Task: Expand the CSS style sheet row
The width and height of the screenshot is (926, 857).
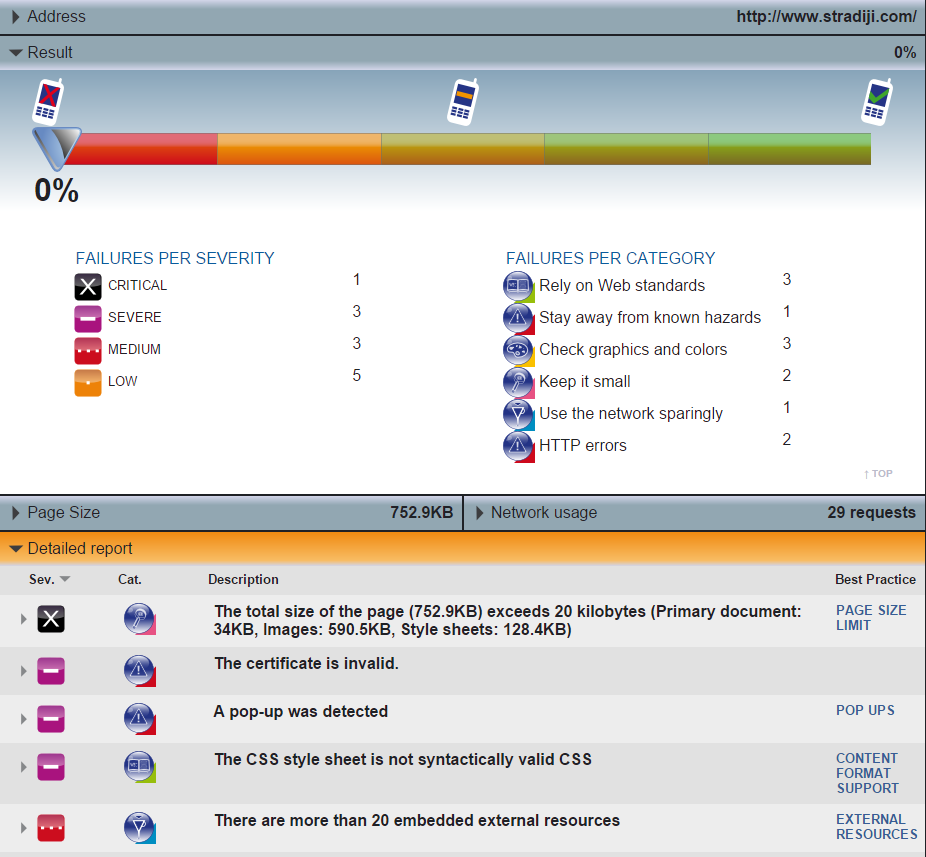Action: (x=24, y=767)
